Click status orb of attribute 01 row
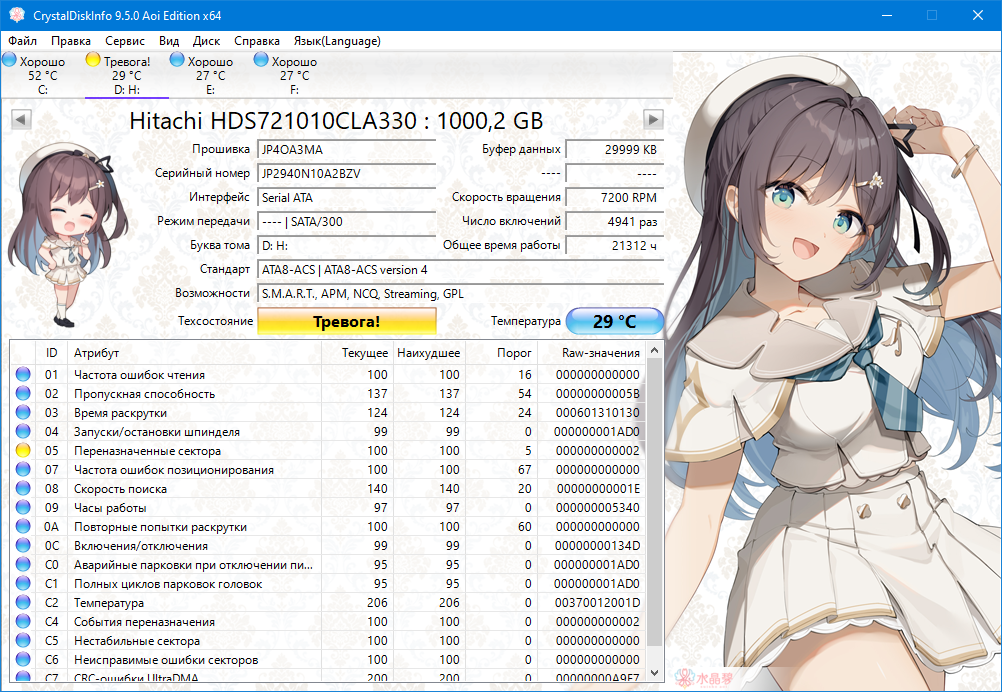 [23, 374]
